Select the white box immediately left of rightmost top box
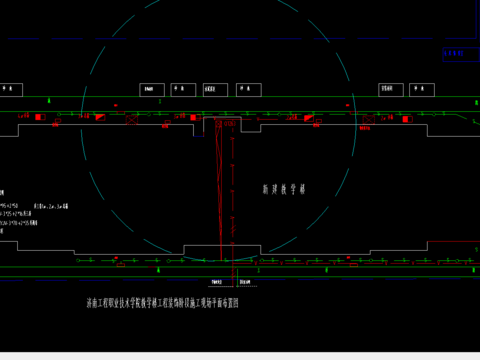 coord(391,90)
